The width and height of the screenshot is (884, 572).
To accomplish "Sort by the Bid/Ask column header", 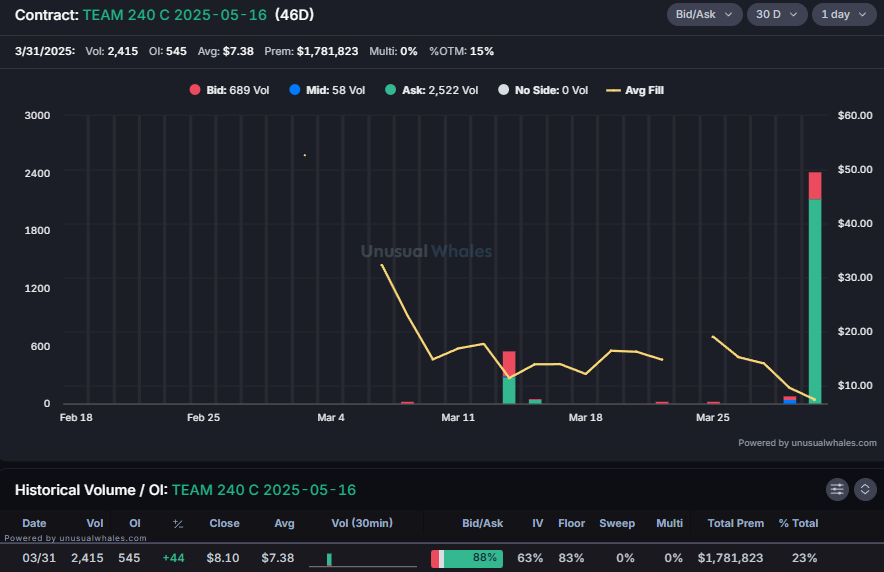I will click(x=483, y=523).
